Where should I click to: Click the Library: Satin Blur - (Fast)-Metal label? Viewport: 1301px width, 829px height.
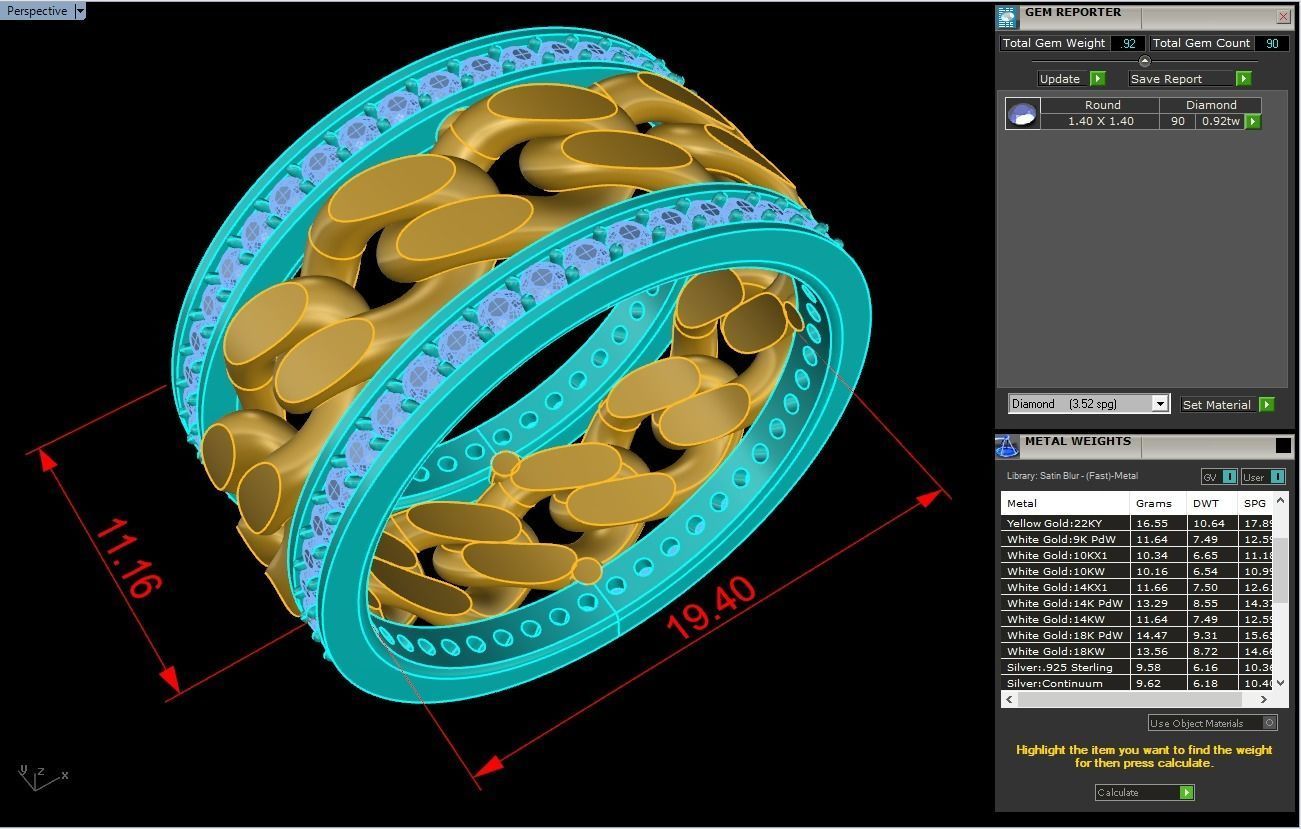tap(1072, 476)
